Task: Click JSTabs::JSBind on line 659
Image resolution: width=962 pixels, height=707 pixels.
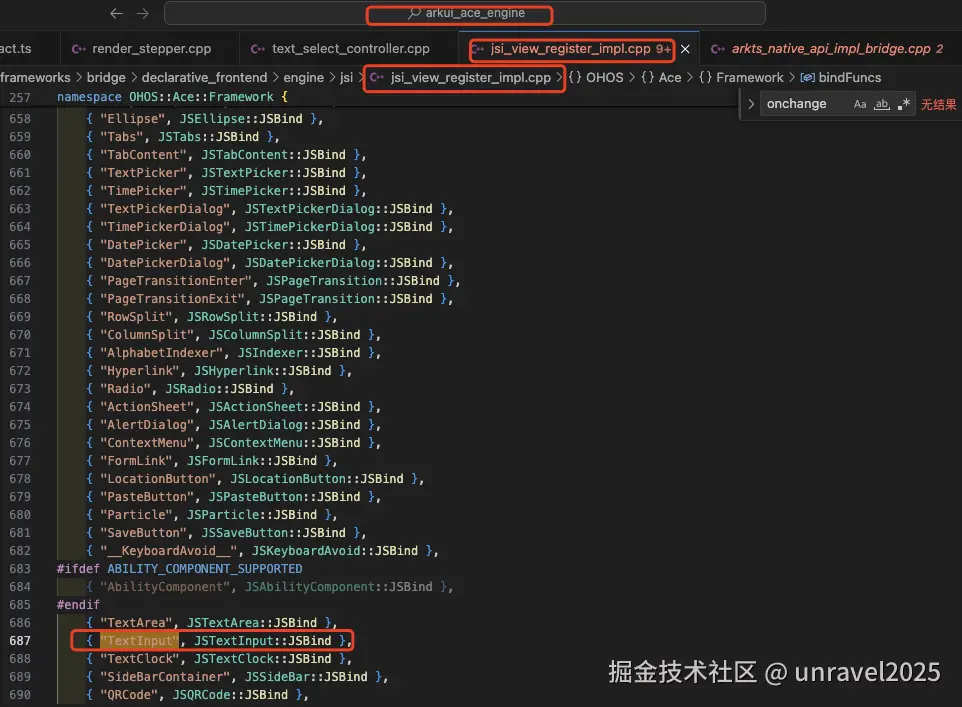Action: point(209,136)
